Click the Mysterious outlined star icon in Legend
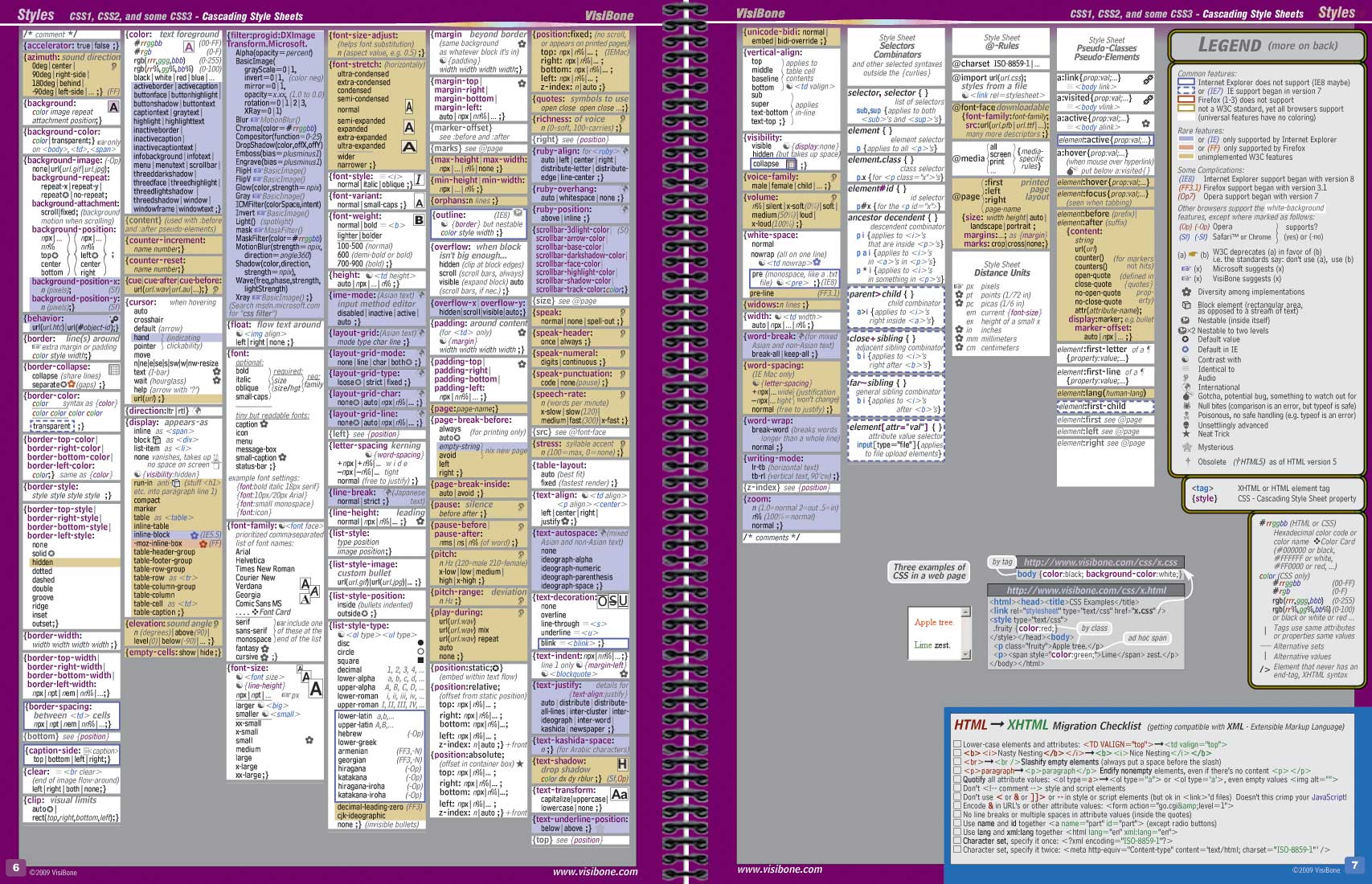 pos(1186,447)
